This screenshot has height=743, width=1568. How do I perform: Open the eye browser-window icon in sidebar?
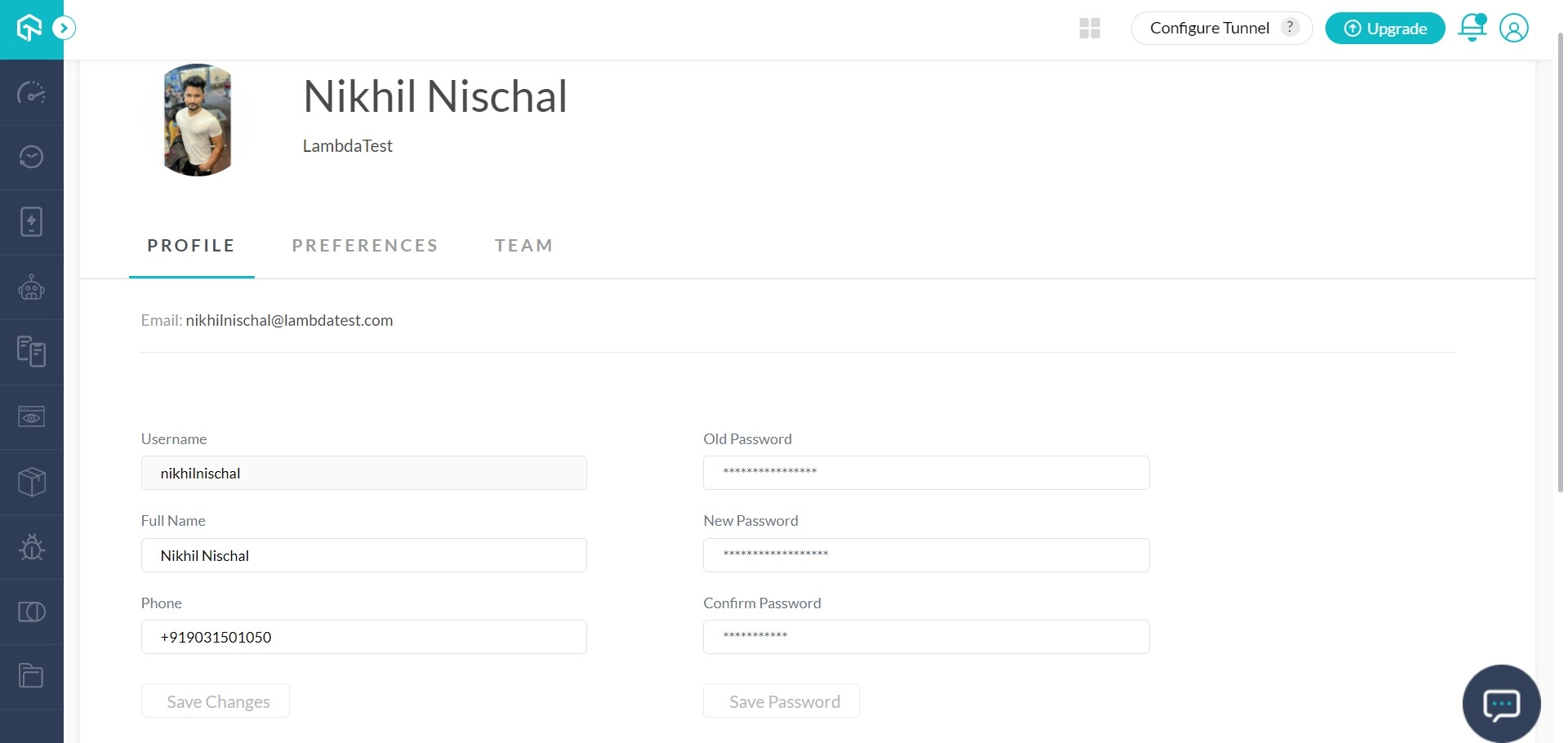click(x=31, y=417)
